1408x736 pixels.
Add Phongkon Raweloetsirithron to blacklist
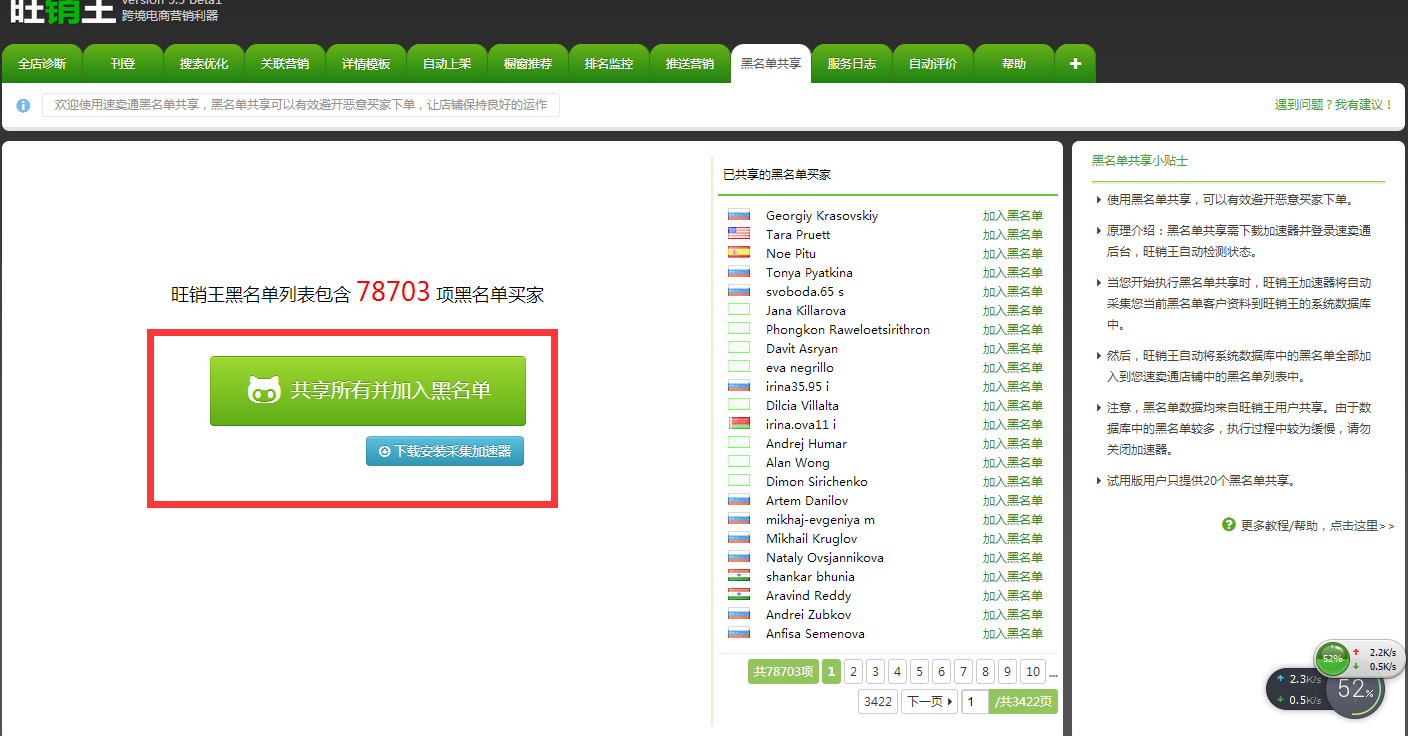[1012, 329]
